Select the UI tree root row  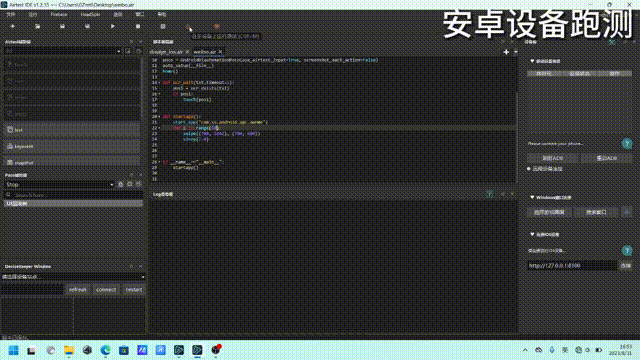[73, 203]
